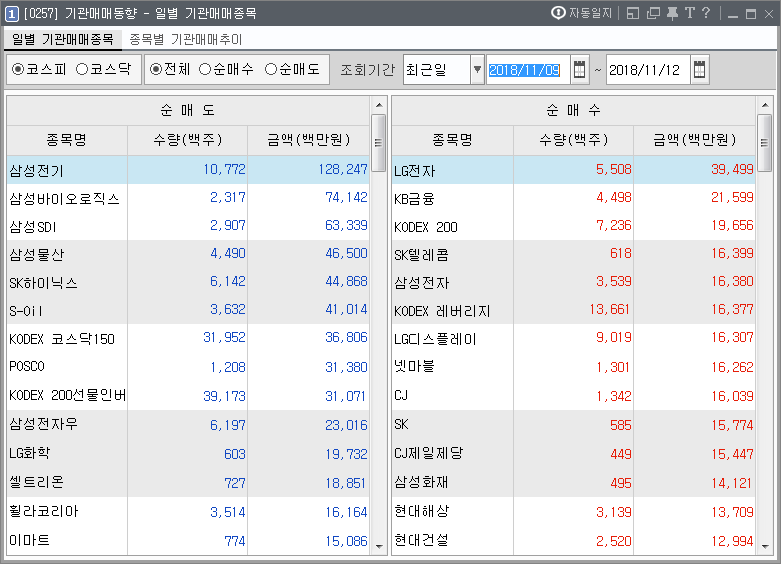Switch to 종목별 기관매매추이 tab
This screenshot has height=564, width=781.
point(185,39)
